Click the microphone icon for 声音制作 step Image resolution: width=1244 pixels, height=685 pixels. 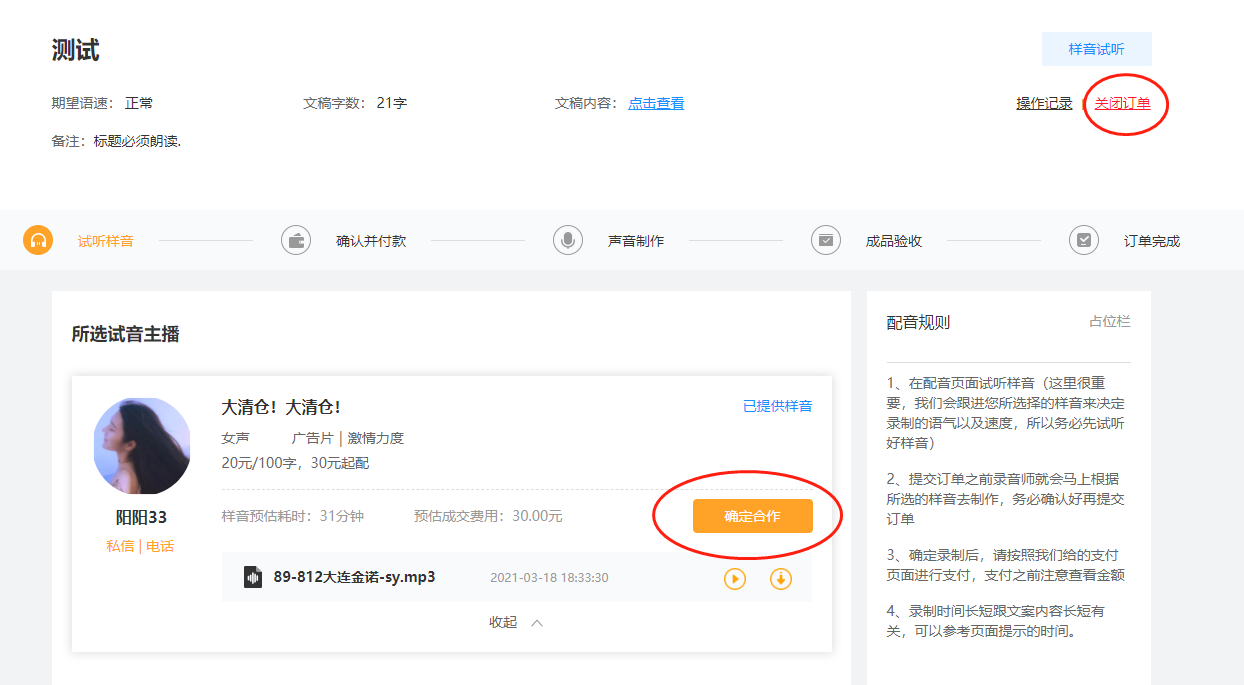click(x=568, y=241)
